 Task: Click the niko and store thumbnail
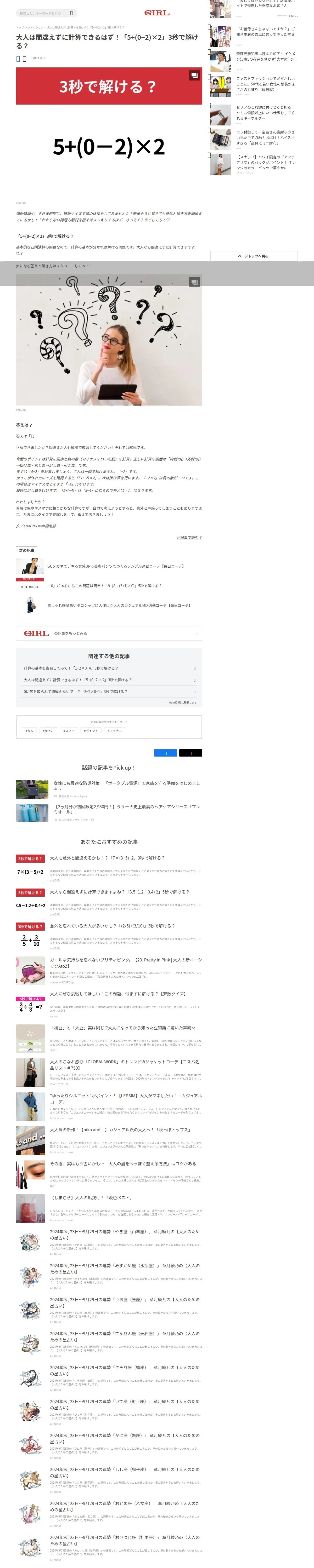click(31, 1141)
